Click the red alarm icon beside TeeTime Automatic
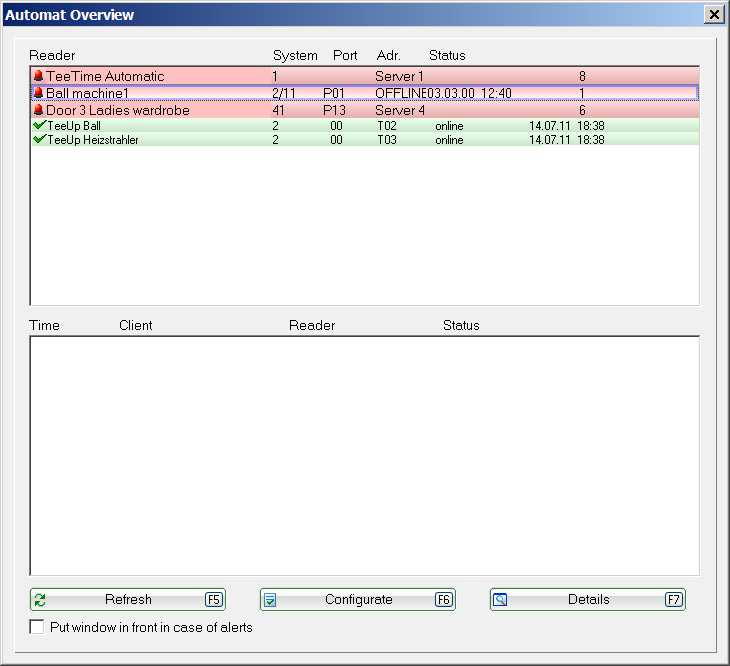 pos(39,76)
